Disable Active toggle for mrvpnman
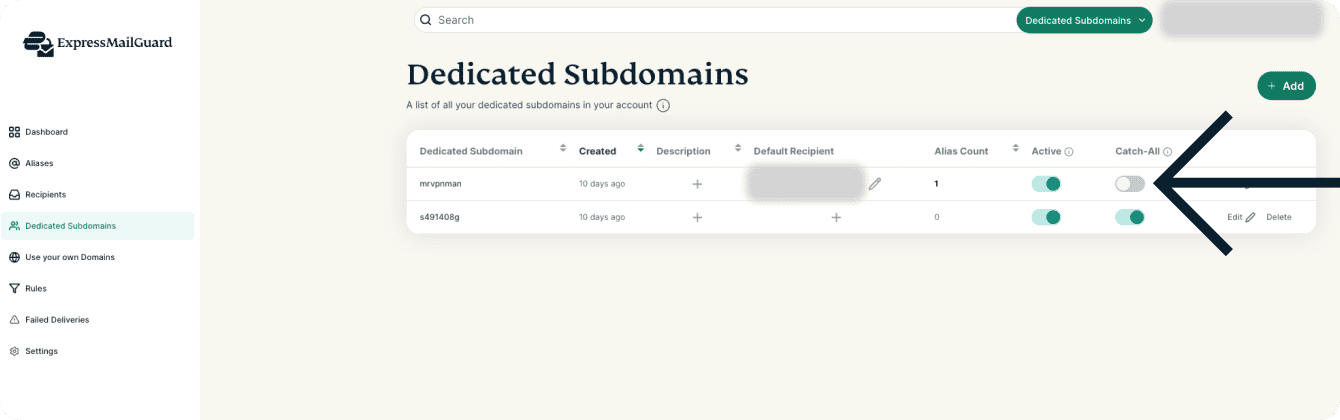Image resolution: width=1340 pixels, height=420 pixels. [x=1046, y=184]
